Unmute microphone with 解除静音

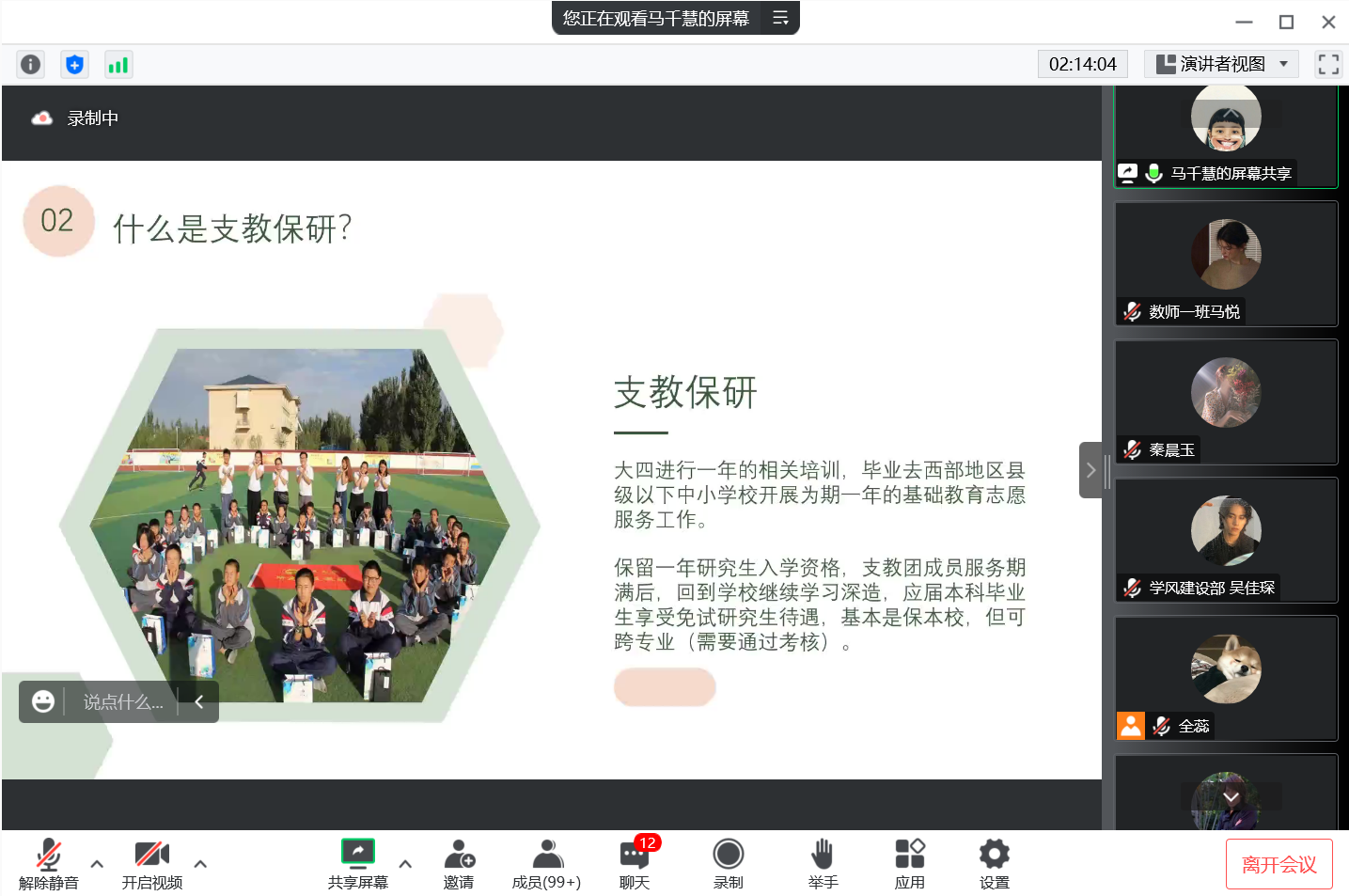point(49,863)
